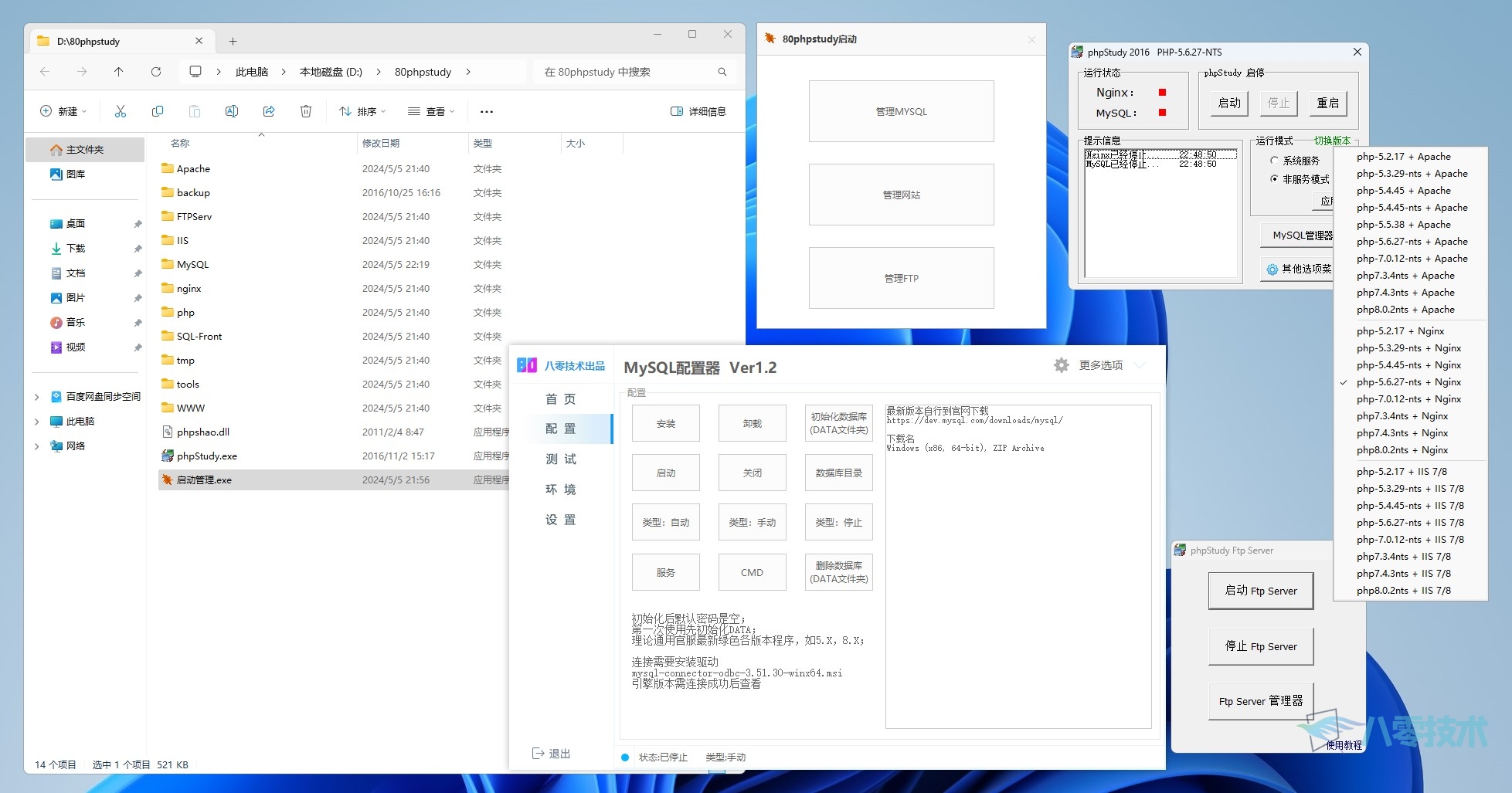Image resolution: width=1512 pixels, height=793 pixels.
Task: Click chevron after 本地磁盘 (D:) in breadcrumb
Action: pyautogui.click(x=379, y=72)
